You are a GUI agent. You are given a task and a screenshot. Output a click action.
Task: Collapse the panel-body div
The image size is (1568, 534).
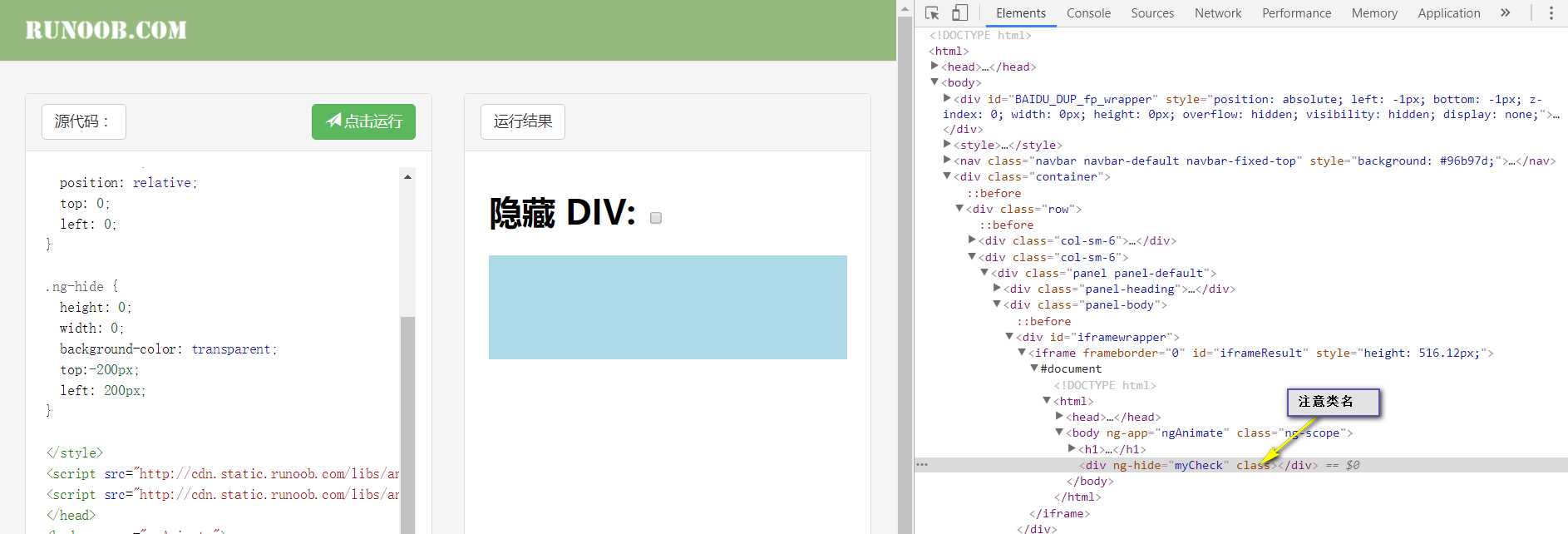tap(997, 304)
